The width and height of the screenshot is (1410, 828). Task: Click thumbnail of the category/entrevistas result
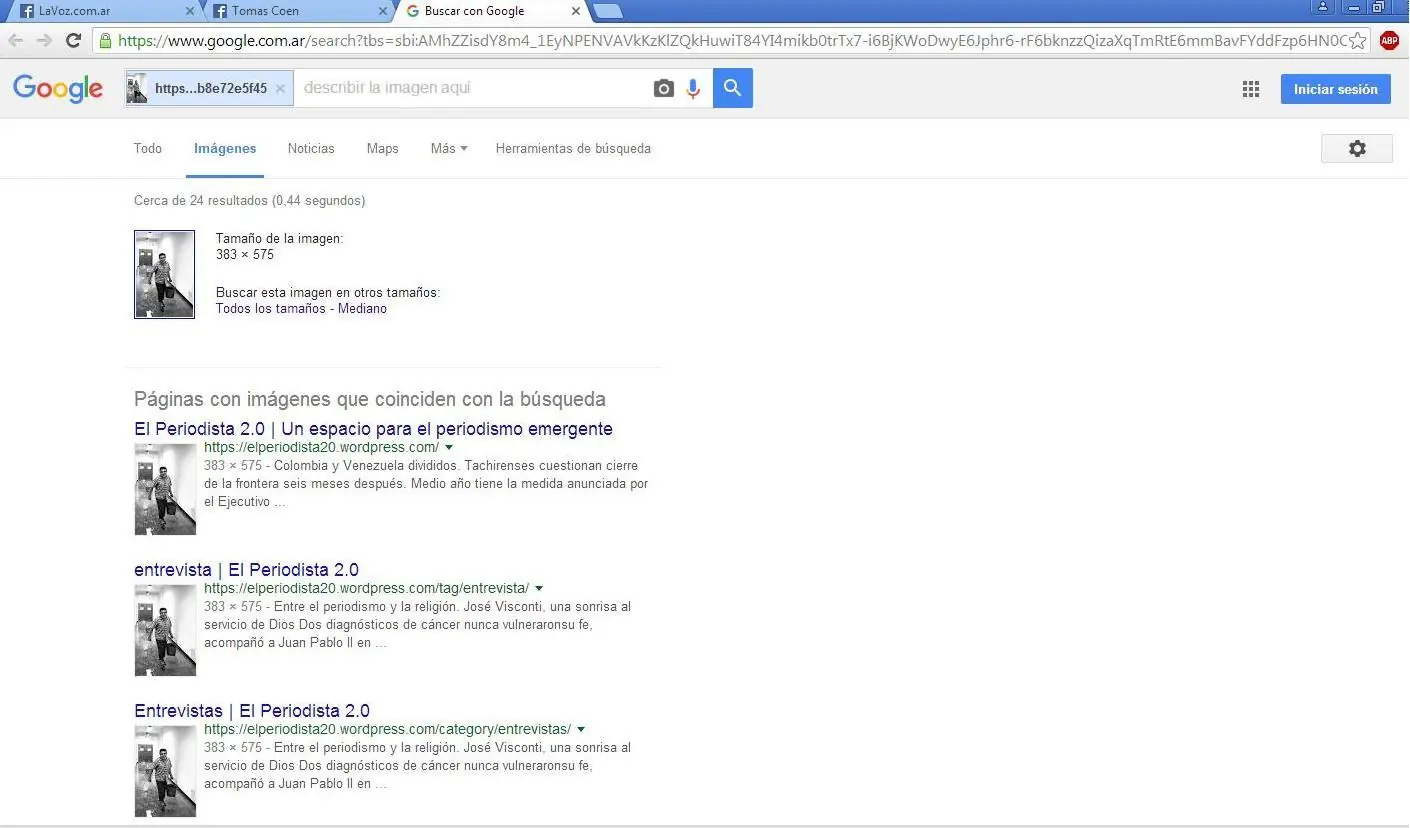click(x=166, y=771)
